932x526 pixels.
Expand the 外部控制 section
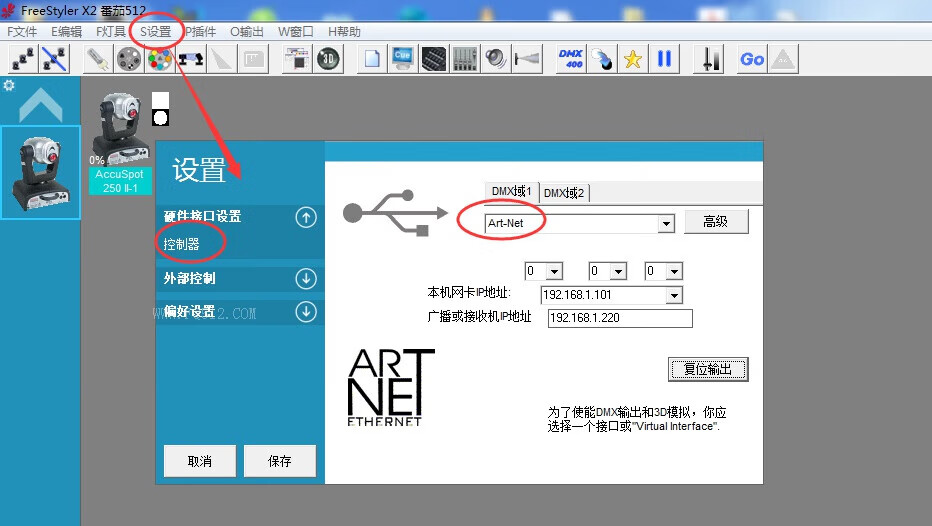[306, 279]
